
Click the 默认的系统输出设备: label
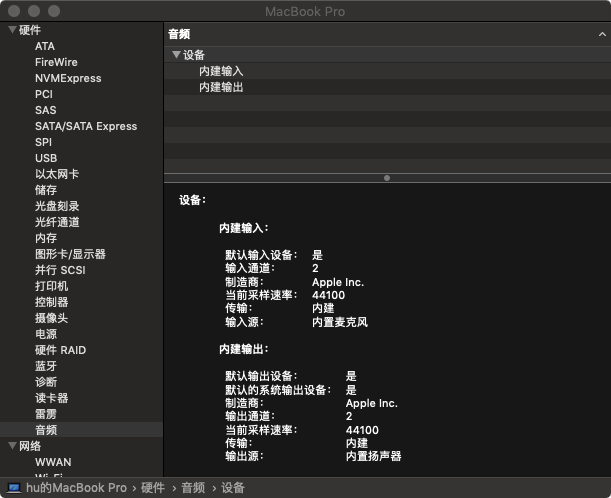tap(278, 390)
